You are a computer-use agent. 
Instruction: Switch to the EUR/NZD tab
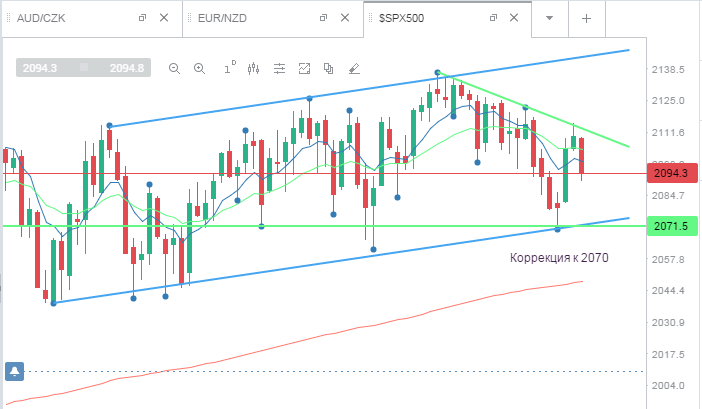pyautogui.click(x=223, y=18)
